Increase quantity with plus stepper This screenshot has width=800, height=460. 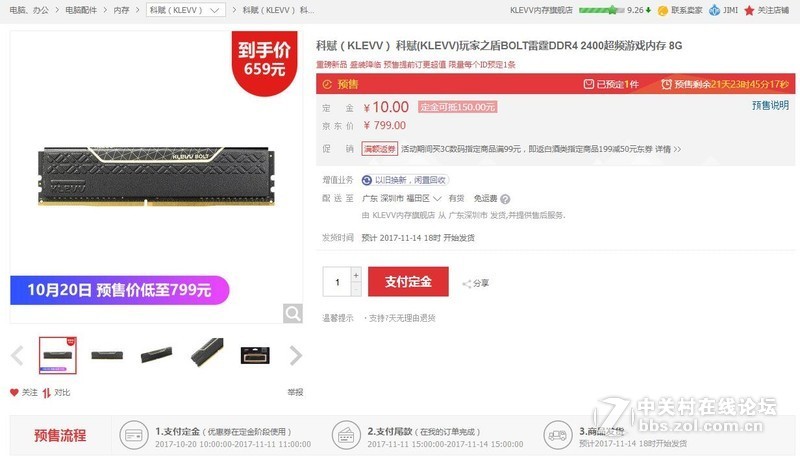pos(356,274)
